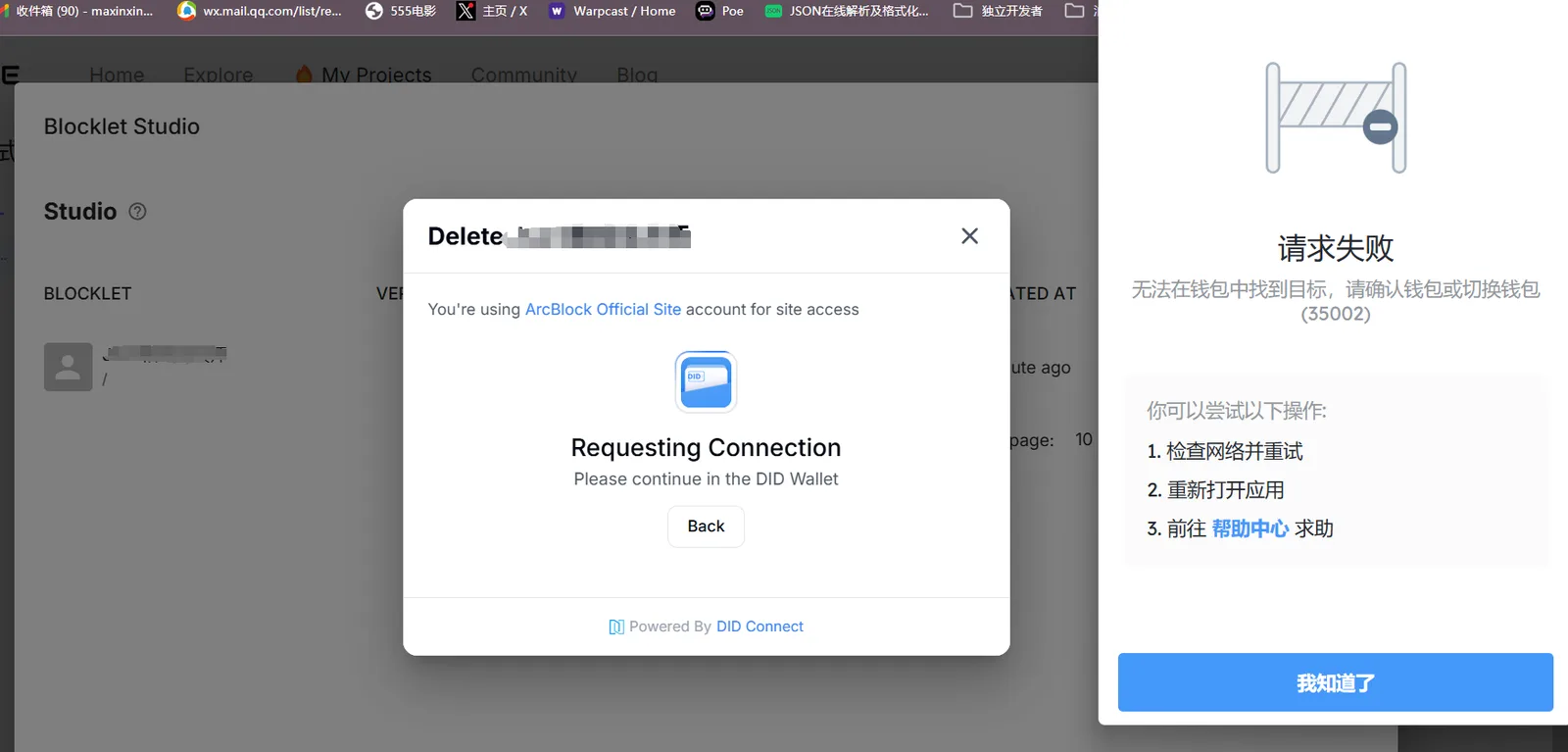Open the DID Connect link

click(x=759, y=627)
